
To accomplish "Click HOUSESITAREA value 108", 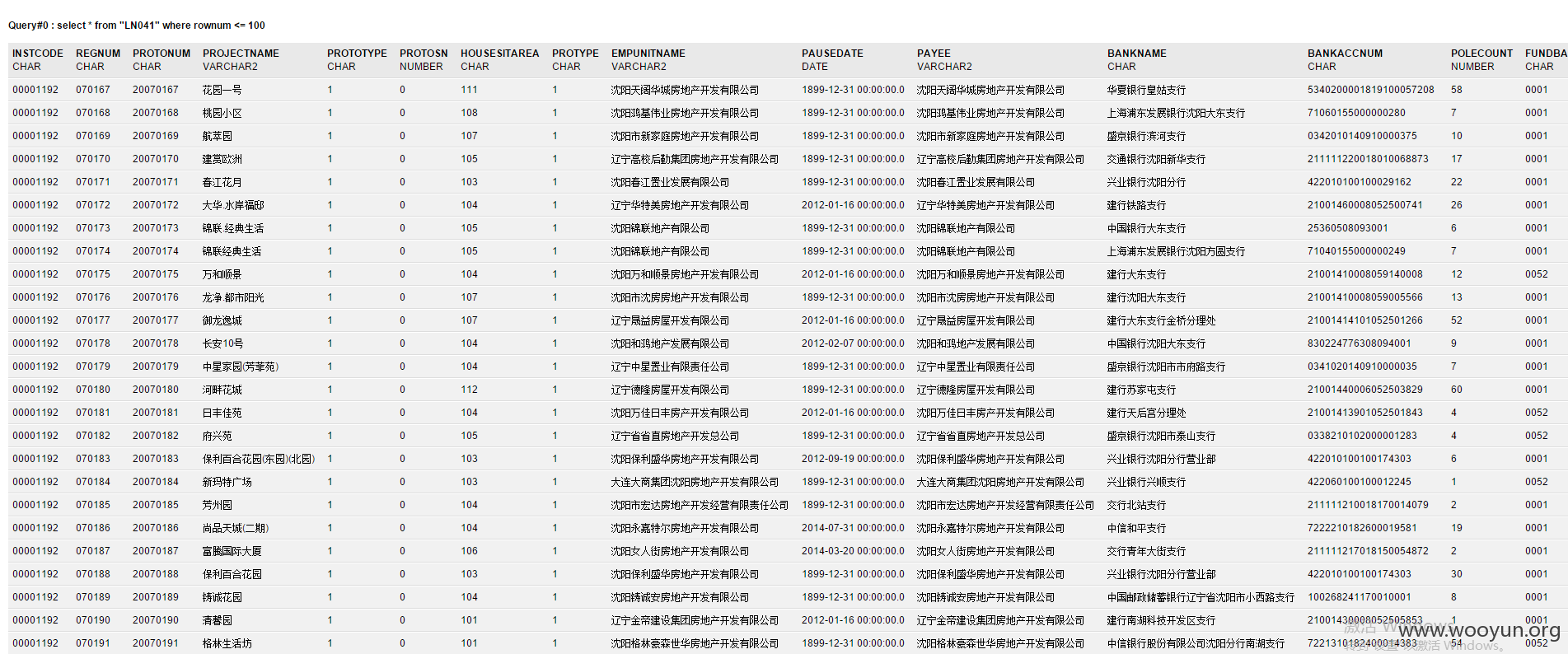I will [x=469, y=113].
